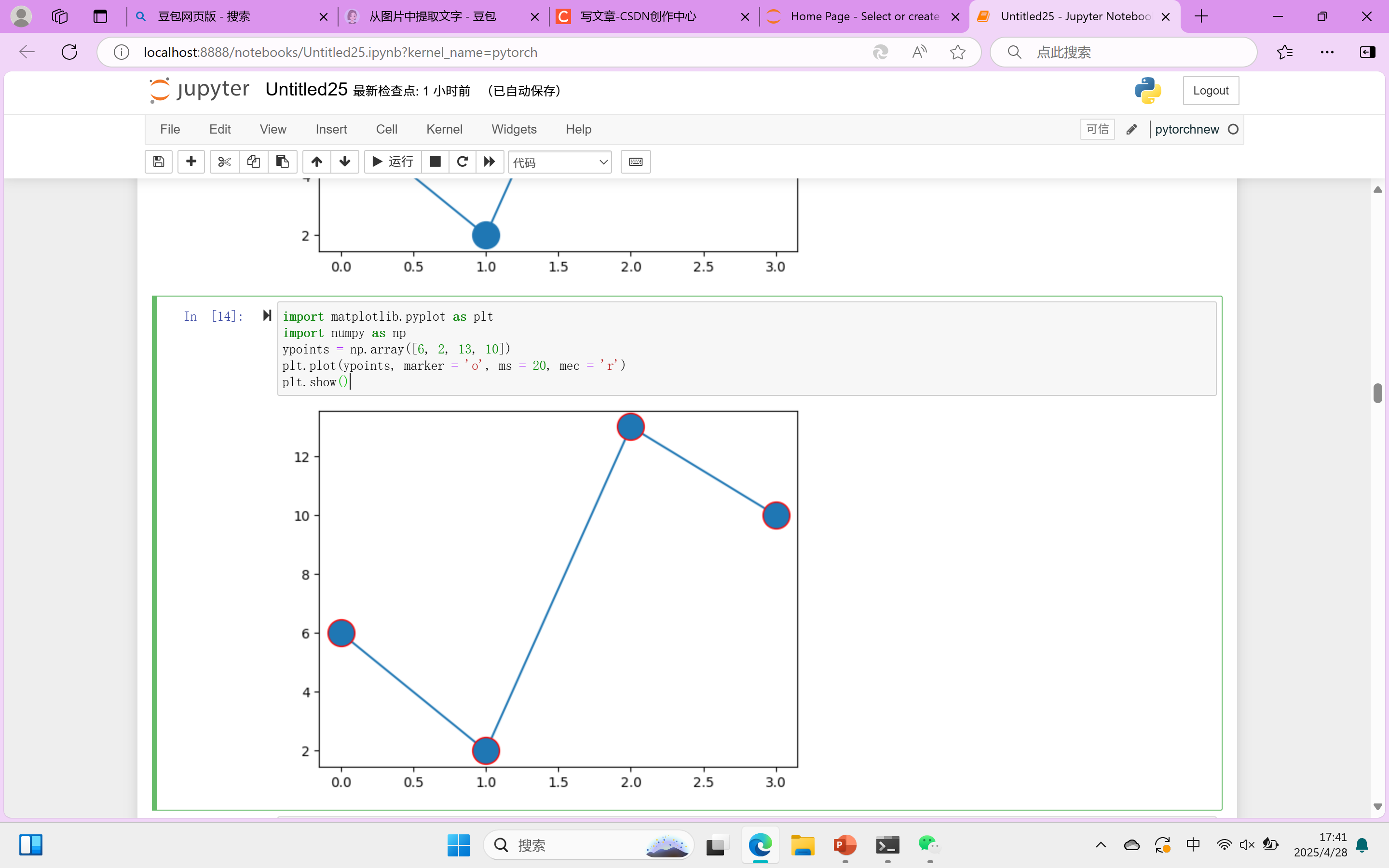Open the Kernel menu
Image resolution: width=1389 pixels, height=868 pixels.
[444, 129]
